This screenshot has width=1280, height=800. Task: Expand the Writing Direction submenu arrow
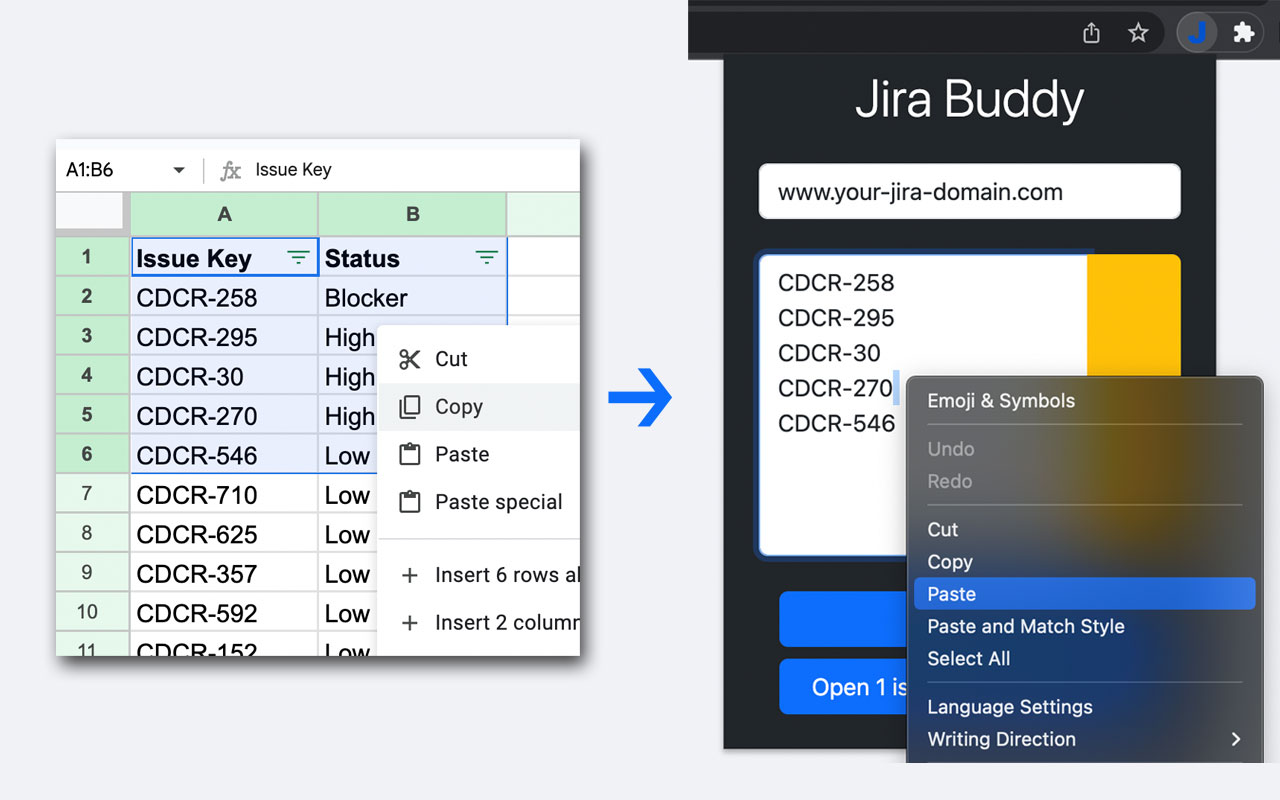(x=1236, y=739)
